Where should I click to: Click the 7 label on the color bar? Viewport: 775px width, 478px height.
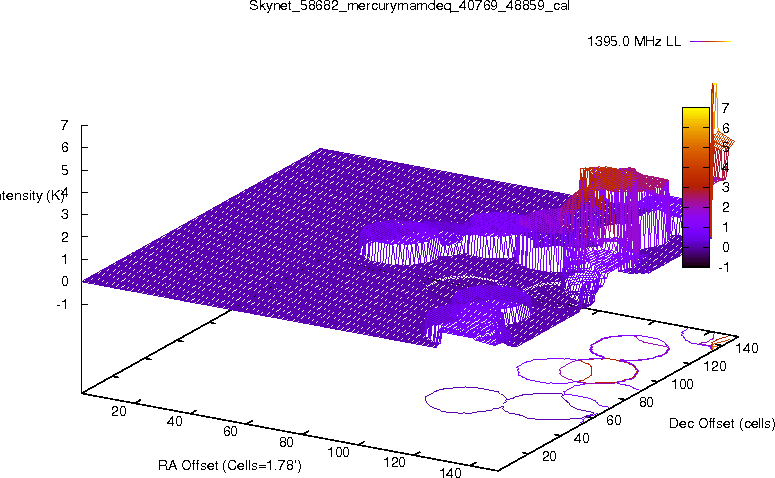(725, 108)
